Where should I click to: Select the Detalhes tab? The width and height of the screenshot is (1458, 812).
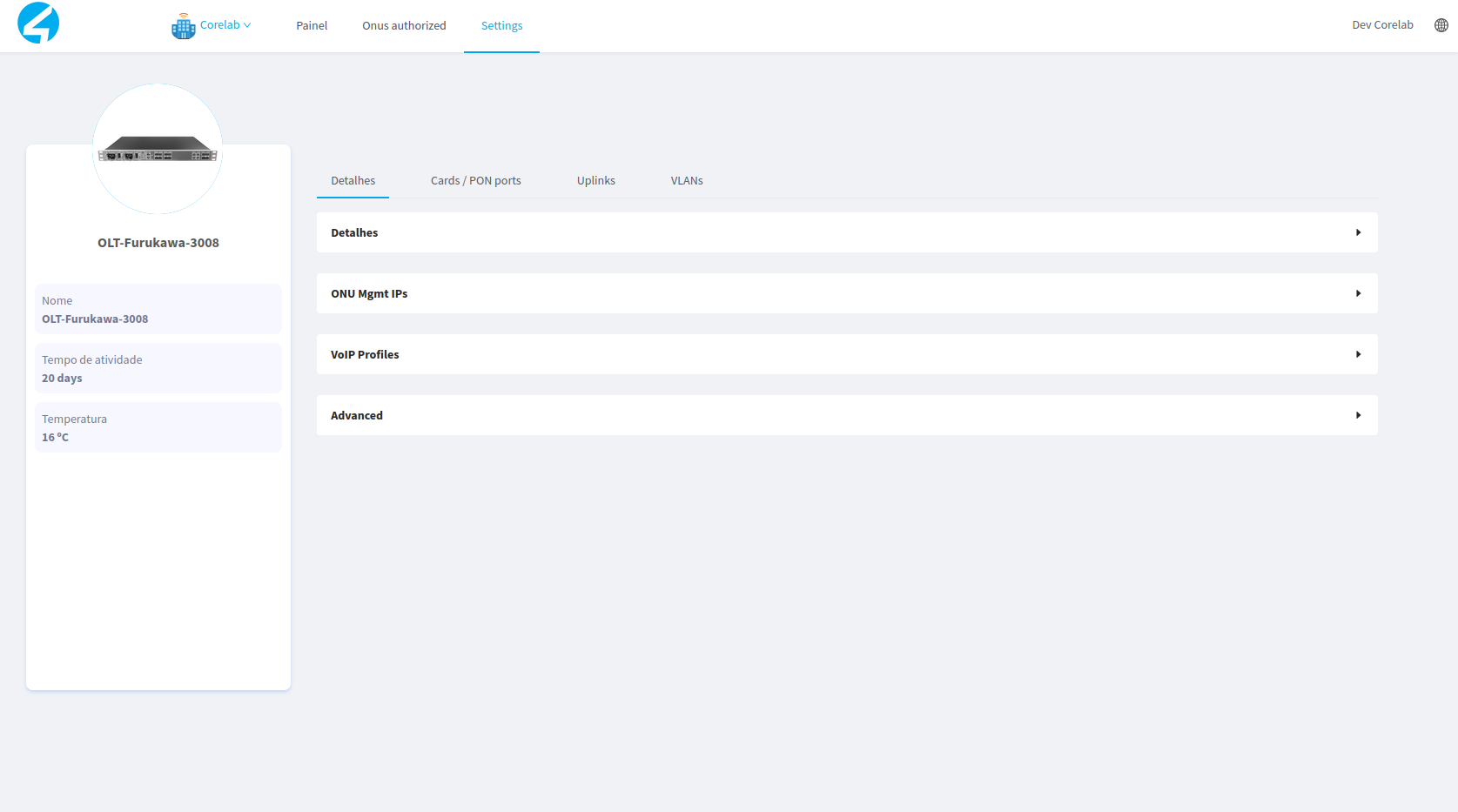(353, 181)
